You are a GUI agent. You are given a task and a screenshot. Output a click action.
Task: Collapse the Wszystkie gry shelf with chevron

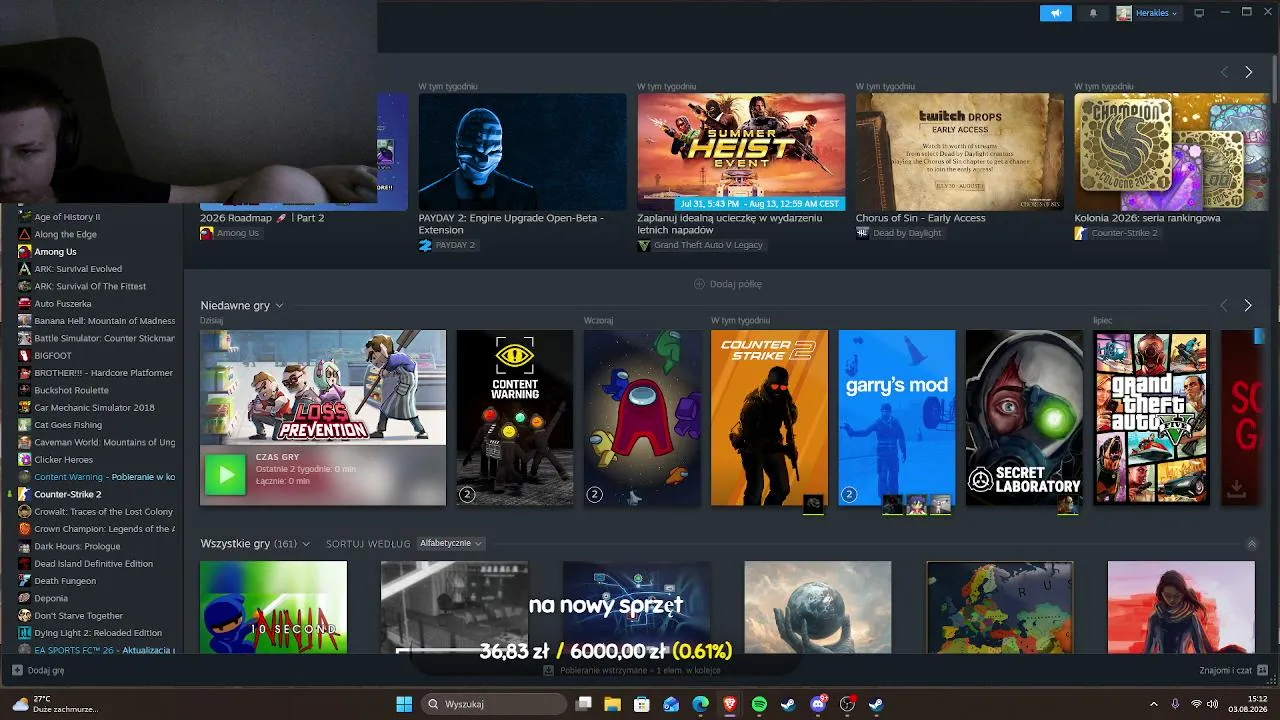coord(1251,544)
